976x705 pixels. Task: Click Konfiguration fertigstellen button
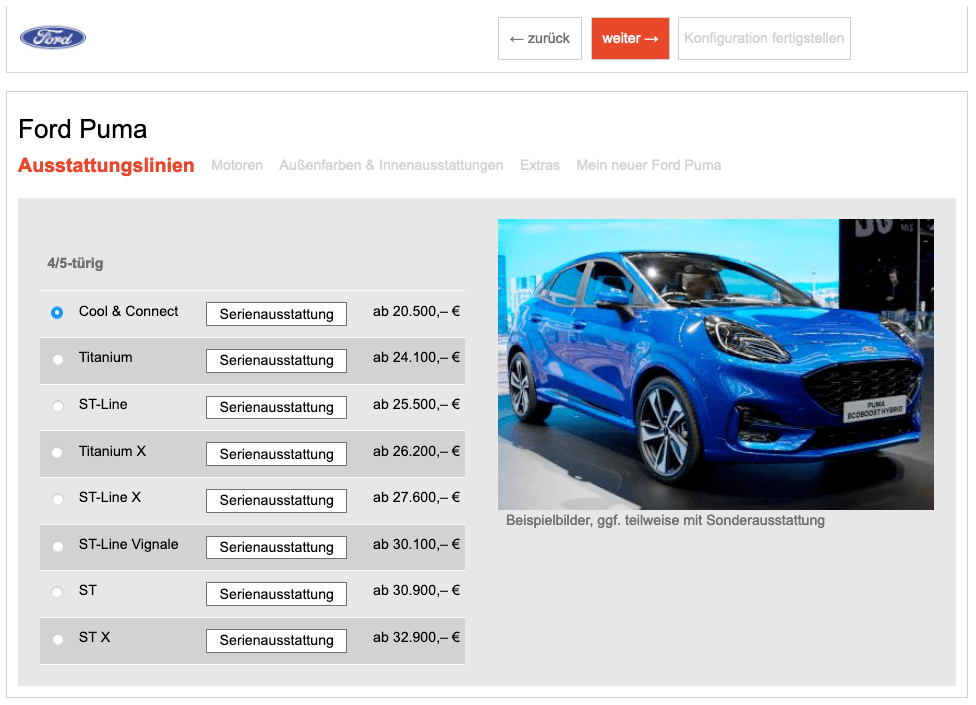point(764,39)
